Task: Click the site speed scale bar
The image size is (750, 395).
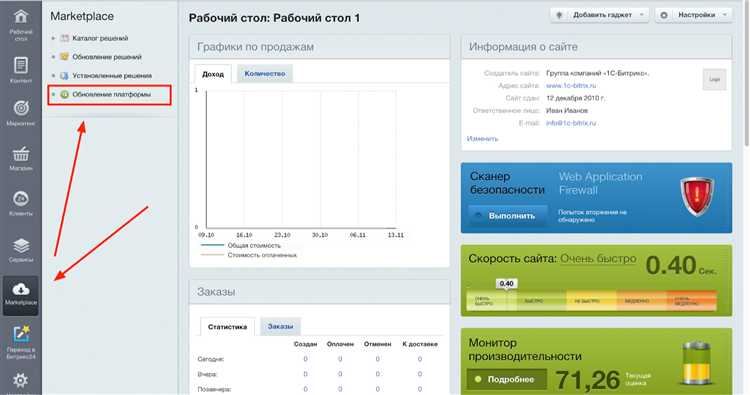Action: coord(591,300)
